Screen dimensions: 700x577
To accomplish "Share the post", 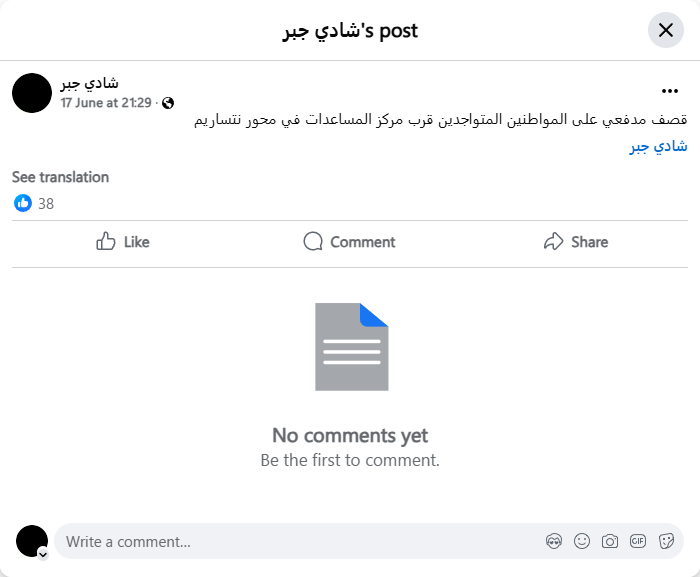I will tap(576, 242).
